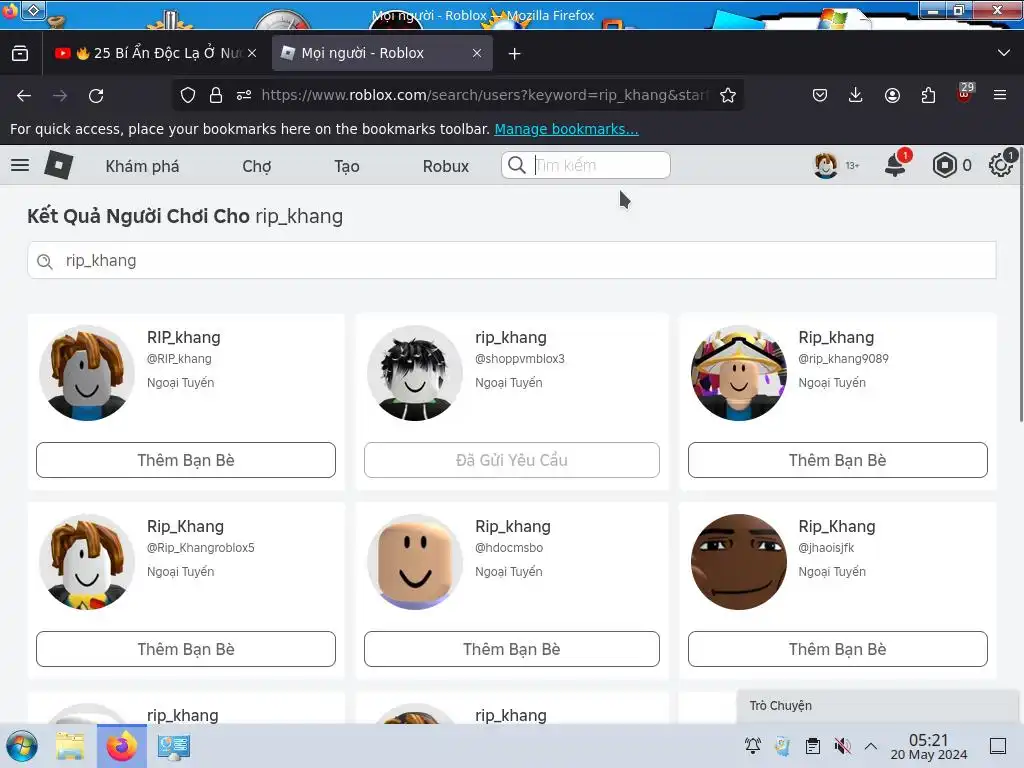The image size is (1024, 768).
Task: Add @hdocmsbo as friend
Action: [x=512, y=649]
